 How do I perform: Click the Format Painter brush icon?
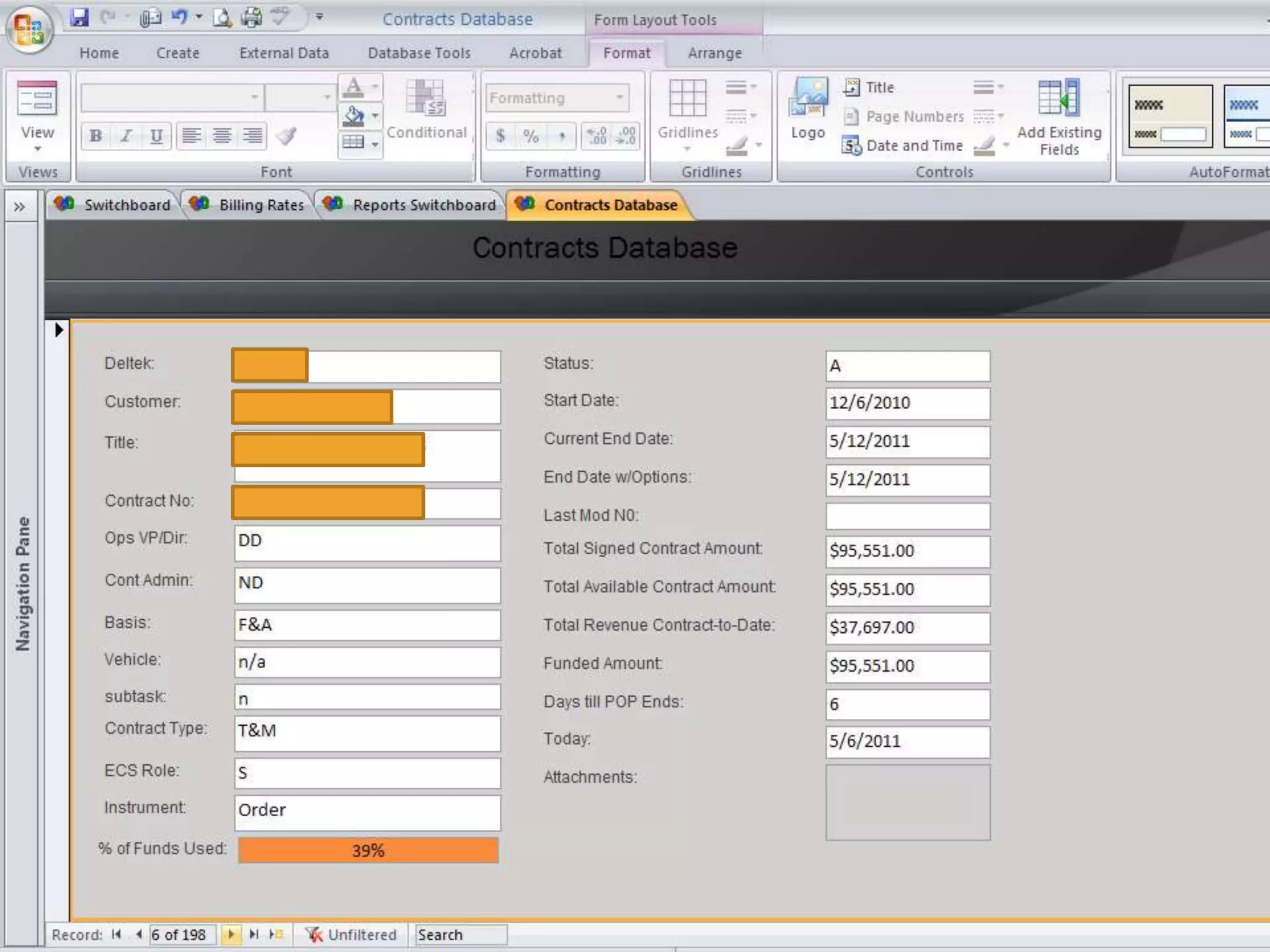pyautogui.click(x=286, y=136)
